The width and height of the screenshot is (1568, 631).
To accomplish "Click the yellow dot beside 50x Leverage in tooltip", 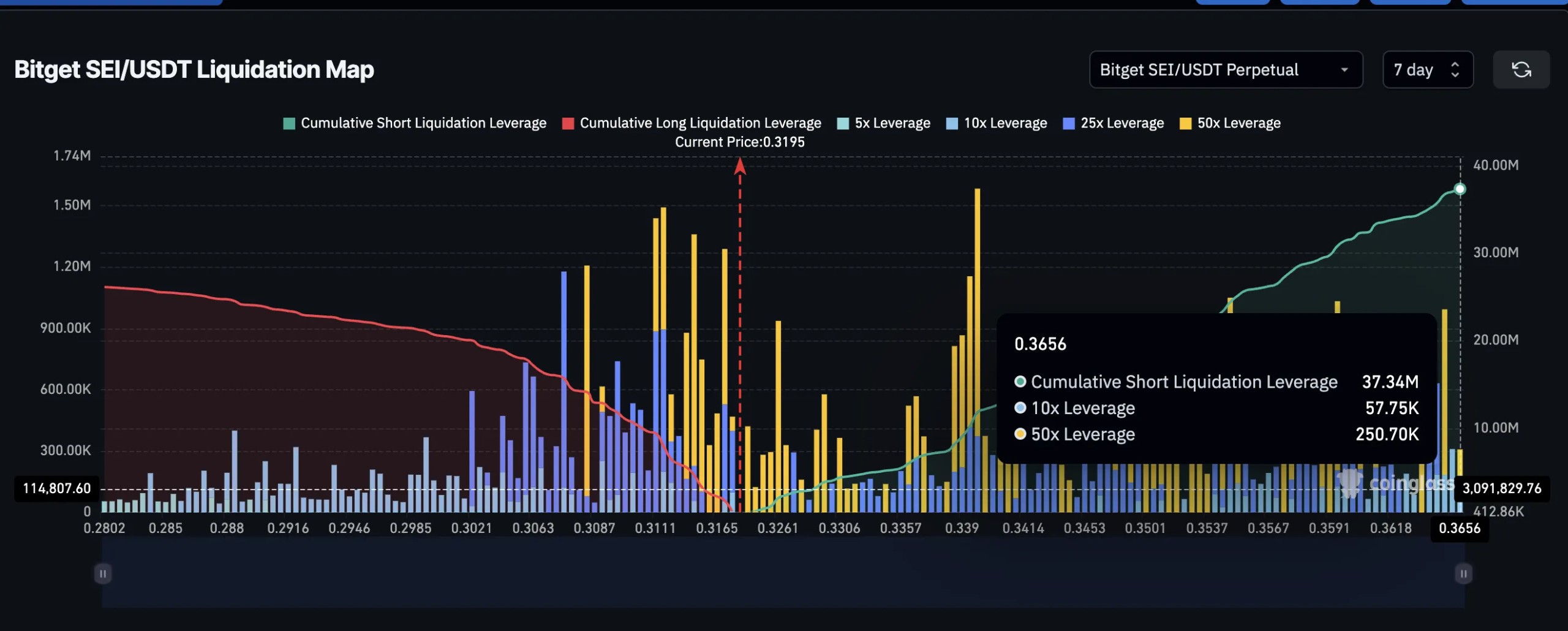I will (x=1020, y=434).
